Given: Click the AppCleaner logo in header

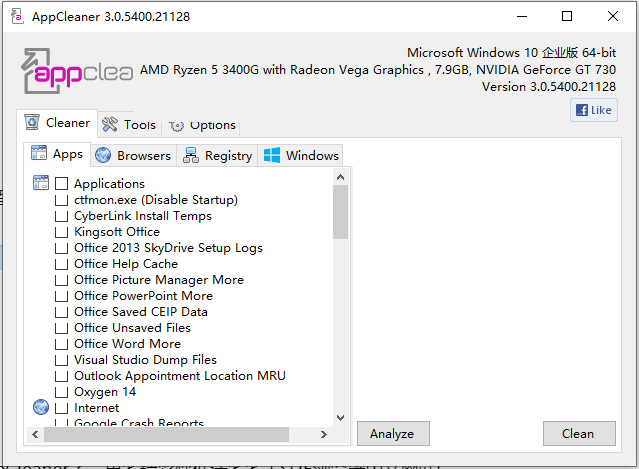Looking at the screenshot, I should [x=77, y=71].
